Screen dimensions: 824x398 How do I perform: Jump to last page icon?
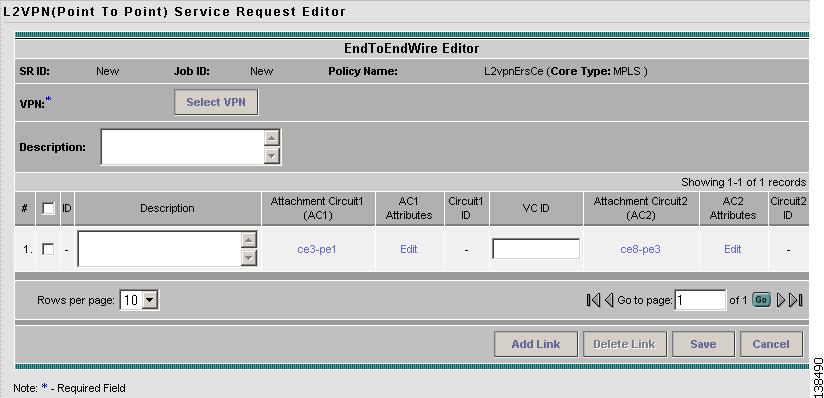(x=796, y=300)
